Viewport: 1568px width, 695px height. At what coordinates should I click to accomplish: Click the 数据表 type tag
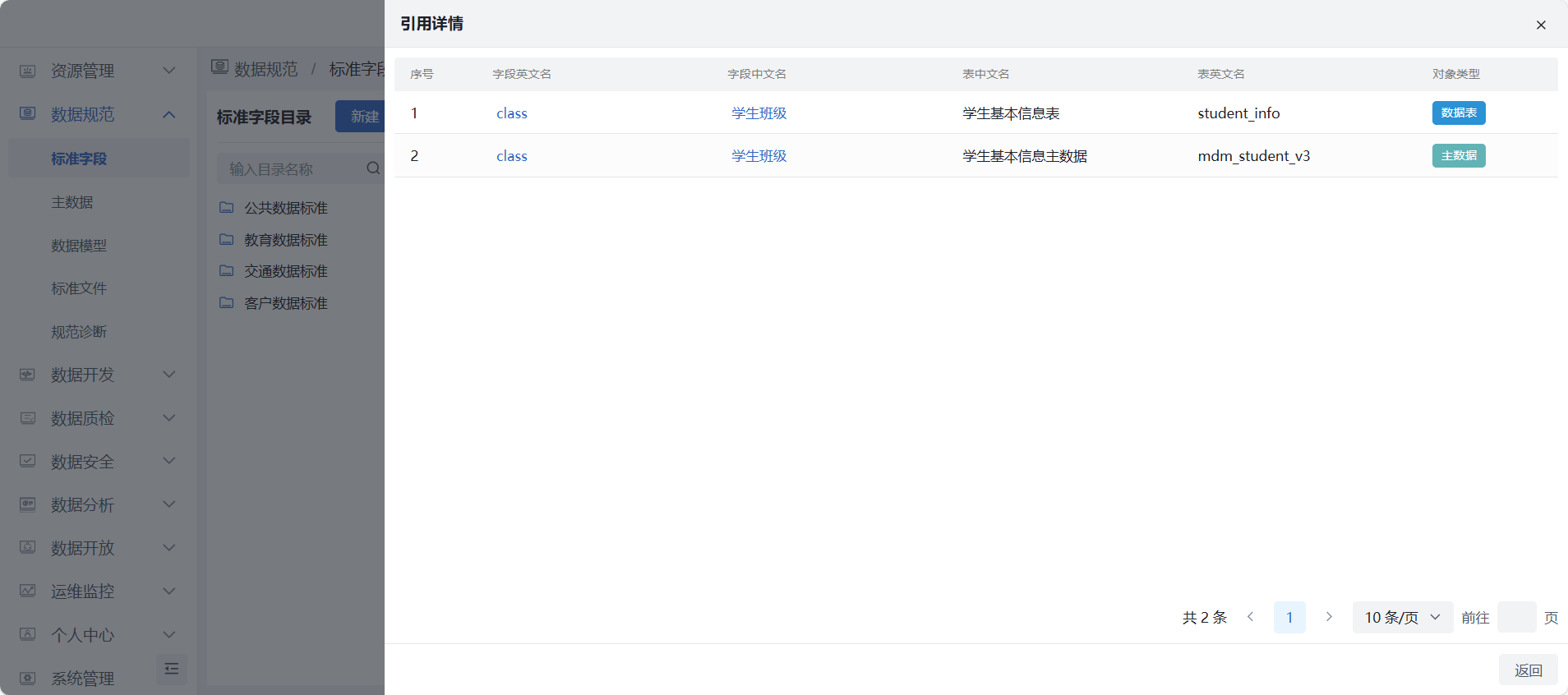click(1459, 113)
